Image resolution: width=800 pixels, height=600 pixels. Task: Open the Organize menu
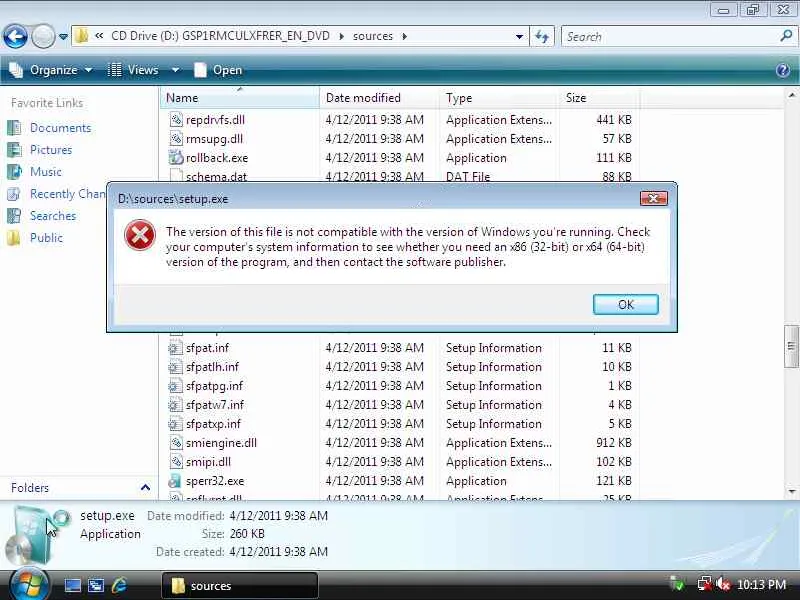click(x=51, y=70)
